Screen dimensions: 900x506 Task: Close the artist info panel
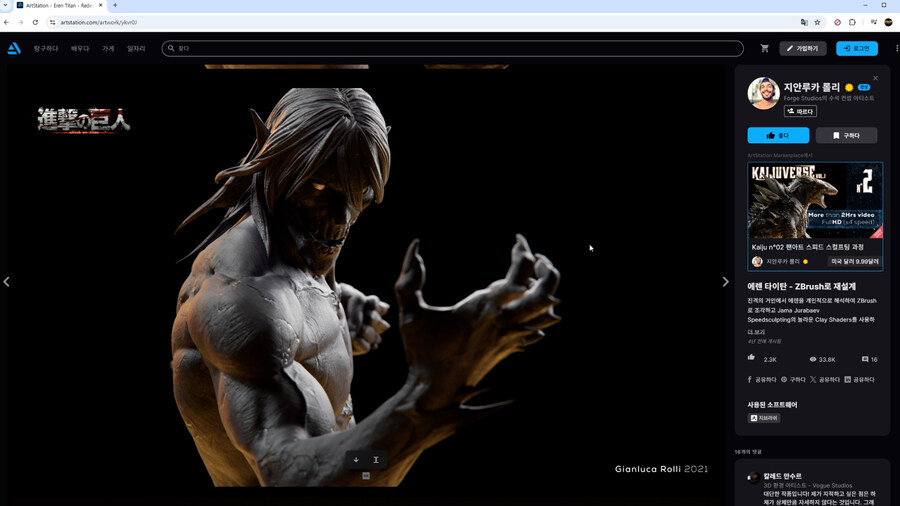pos(875,78)
